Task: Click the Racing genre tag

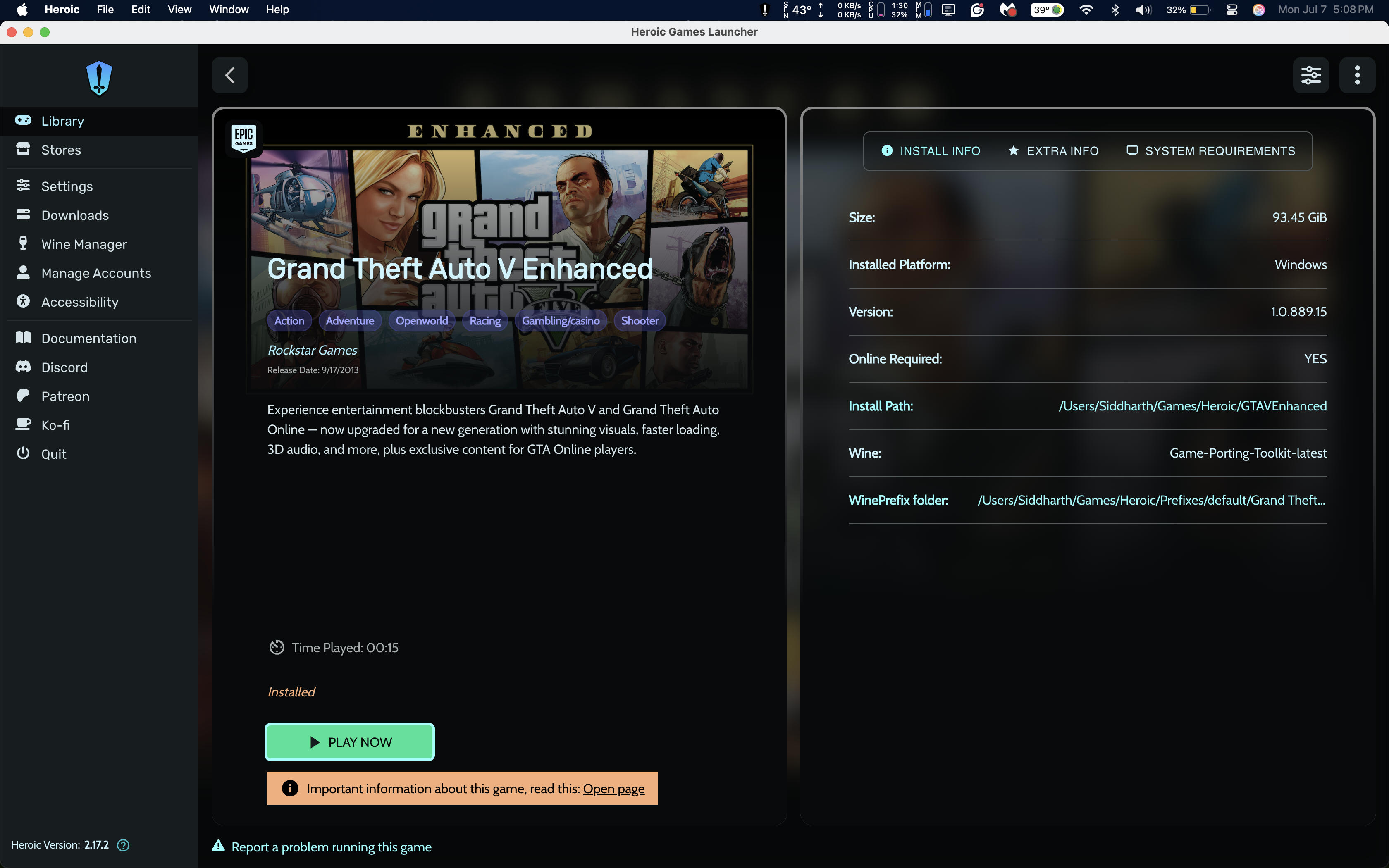Action: 485,321
